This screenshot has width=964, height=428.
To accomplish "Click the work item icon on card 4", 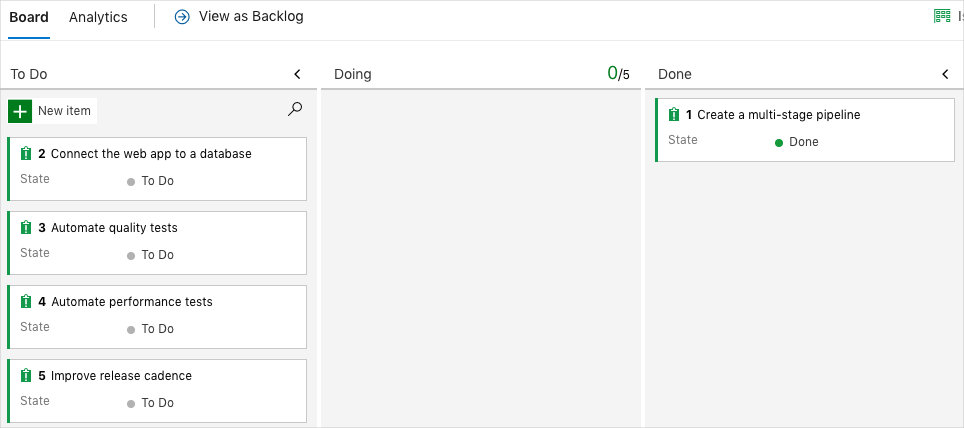I will click(x=27, y=302).
